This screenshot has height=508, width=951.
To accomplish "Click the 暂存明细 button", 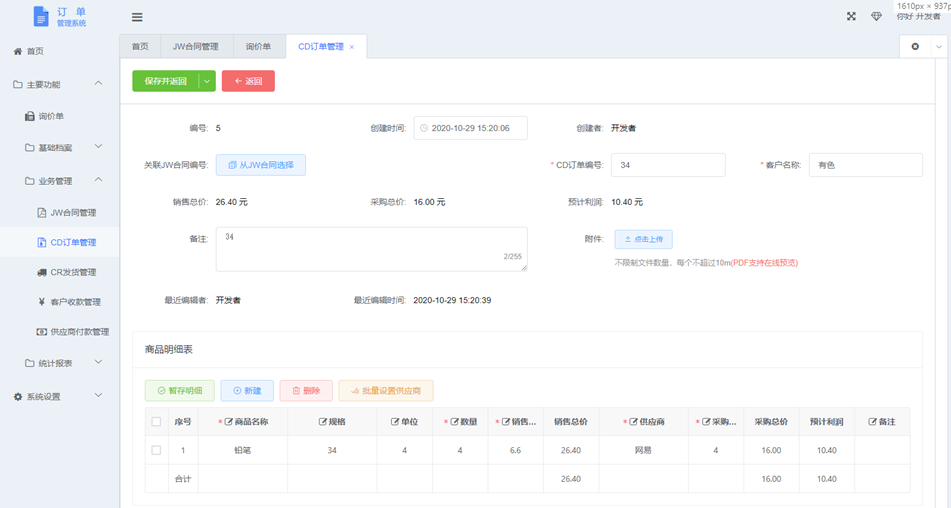I will (x=180, y=391).
